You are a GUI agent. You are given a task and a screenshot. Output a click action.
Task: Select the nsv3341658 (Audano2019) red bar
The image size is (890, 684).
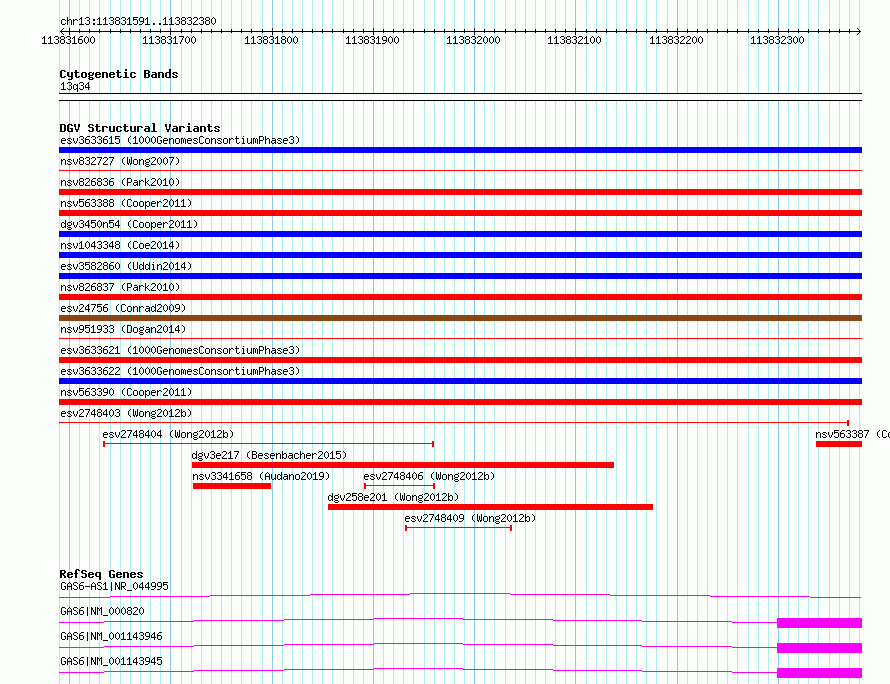[x=232, y=486]
